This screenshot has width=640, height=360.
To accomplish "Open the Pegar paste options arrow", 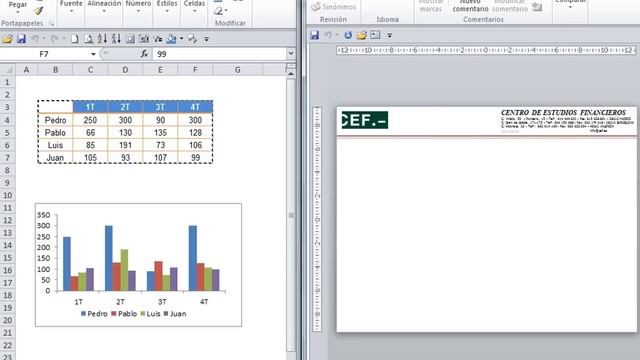I will click(x=18, y=12).
